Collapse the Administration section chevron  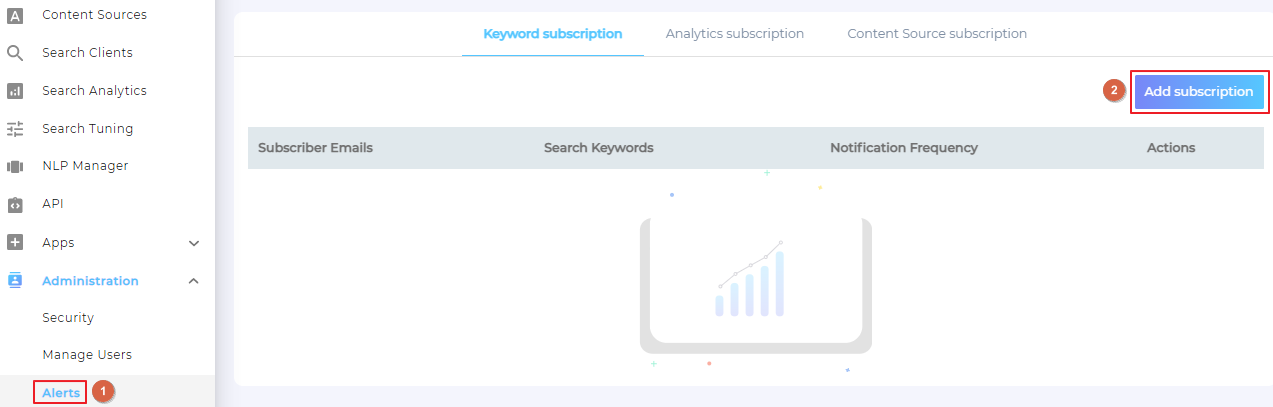tap(194, 281)
